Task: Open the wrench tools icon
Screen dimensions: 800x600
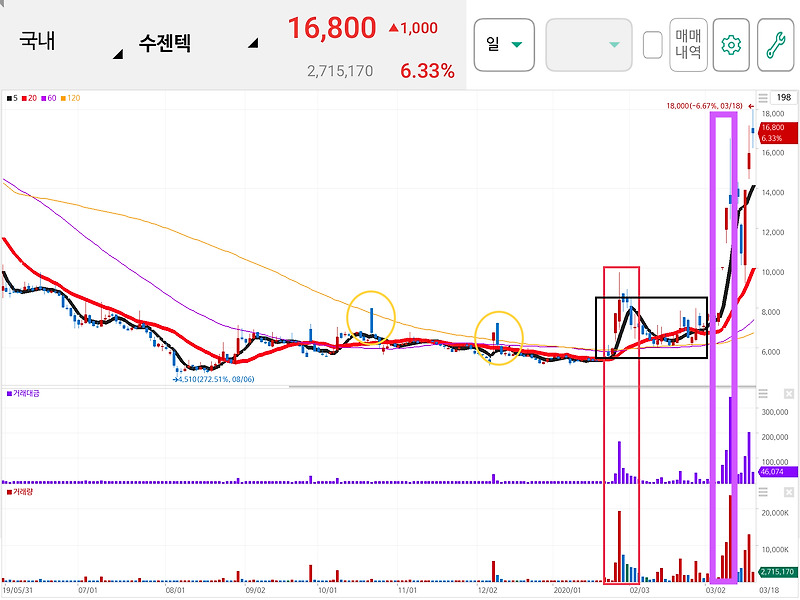Action: pos(776,45)
